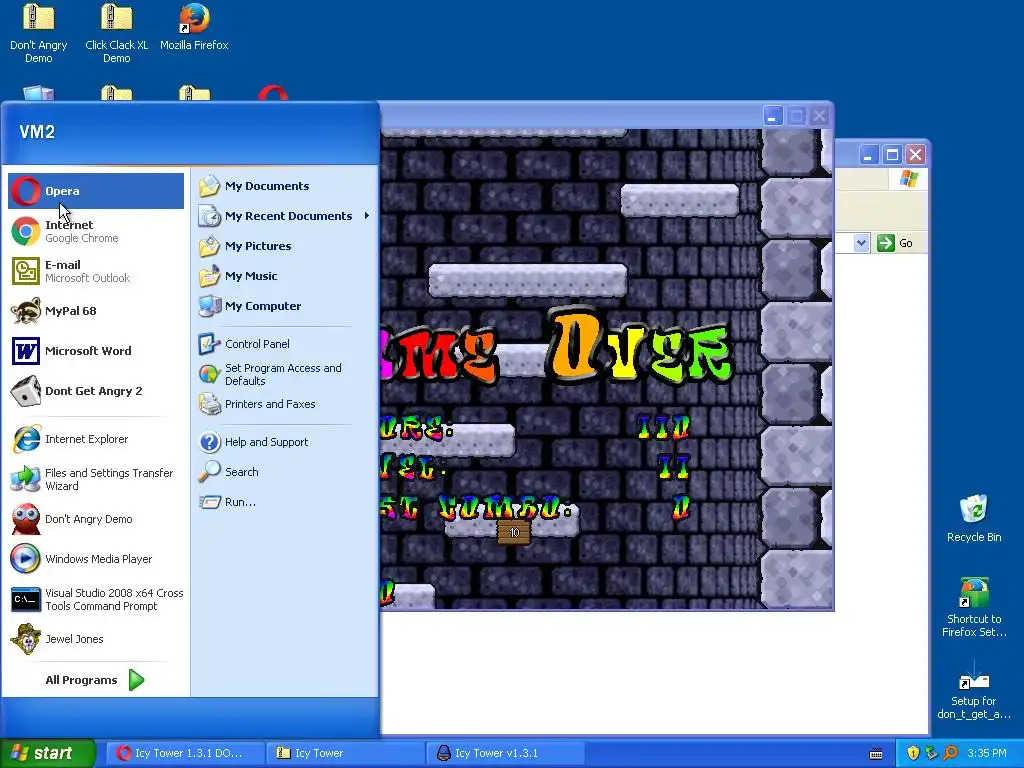Image resolution: width=1024 pixels, height=768 pixels.
Task: Click the Start button
Action: tap(47, 753)
